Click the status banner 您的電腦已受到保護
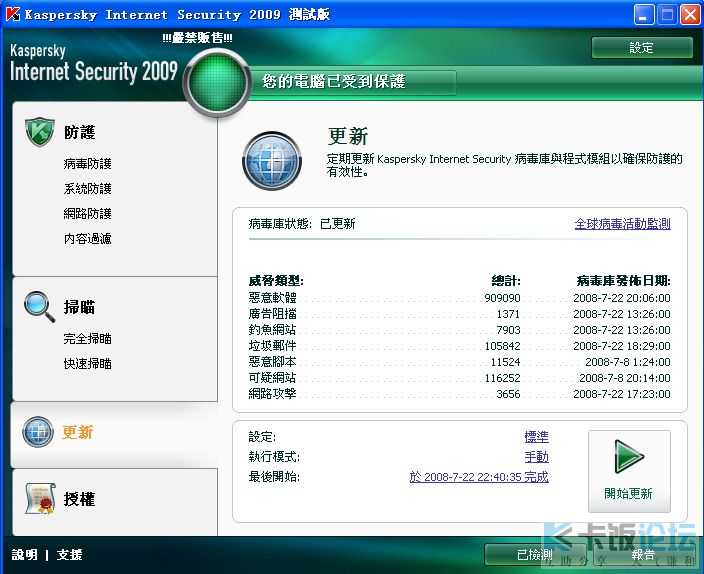This screenshot has height=574, width=704. click(x=334, y=81)
